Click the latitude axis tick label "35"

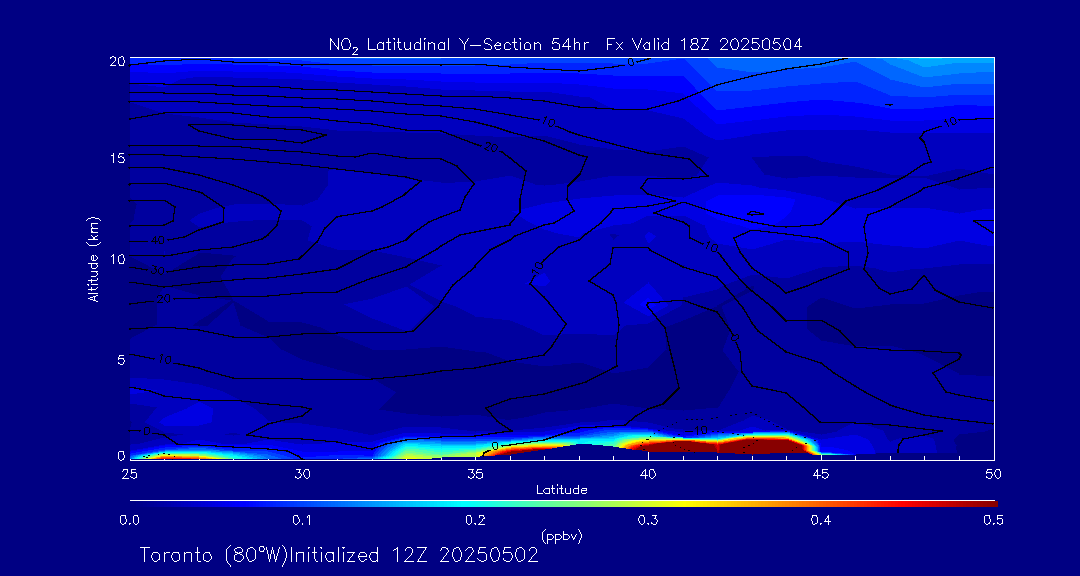pos(475,474)
